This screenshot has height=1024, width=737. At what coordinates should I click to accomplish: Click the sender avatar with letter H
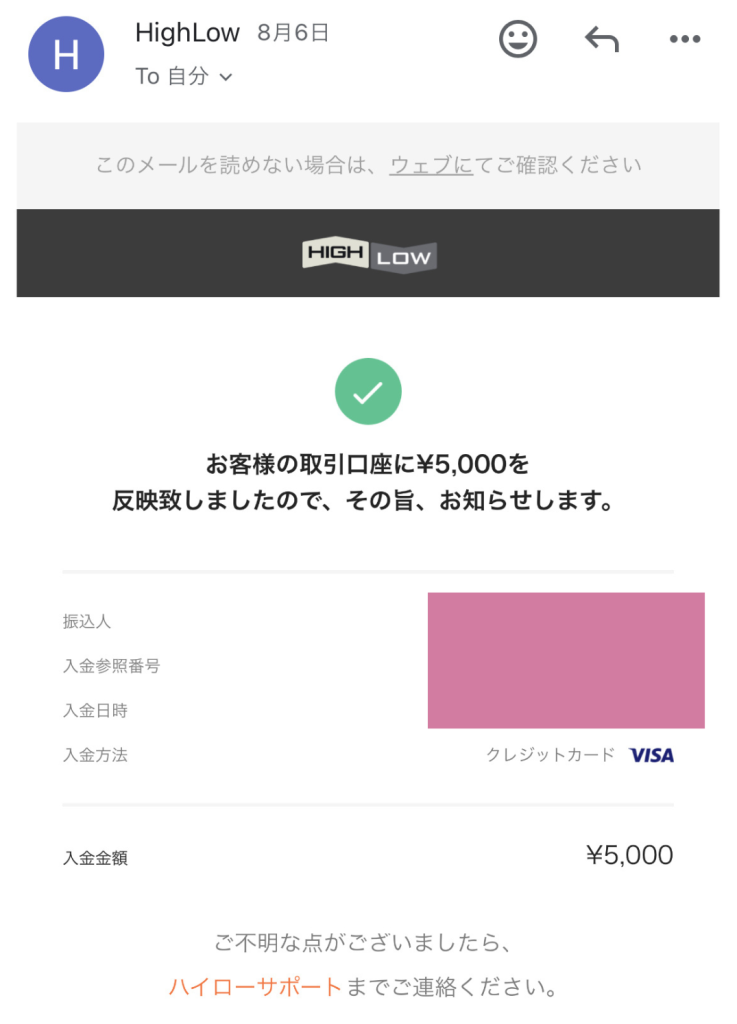click(66, 54)
